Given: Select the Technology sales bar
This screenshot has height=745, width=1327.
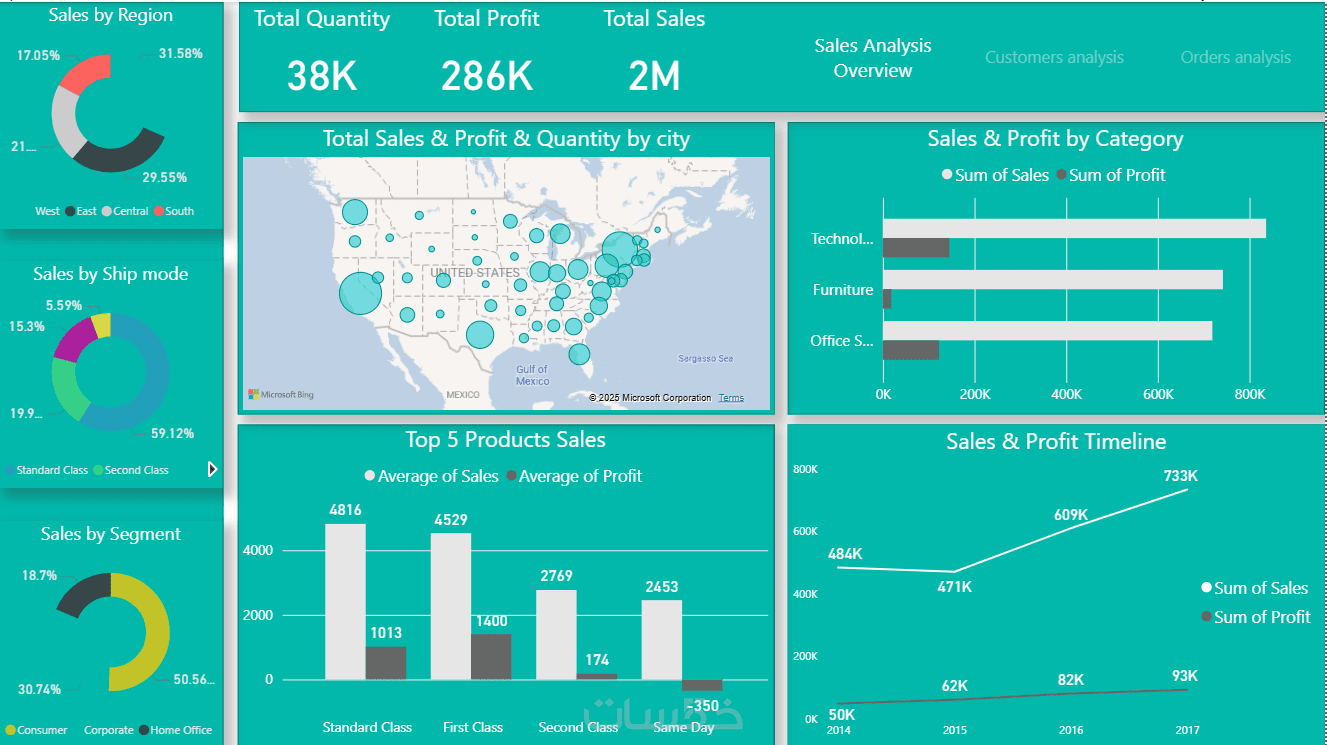Looking at the screenshot, I should (x=1074, y=228).
